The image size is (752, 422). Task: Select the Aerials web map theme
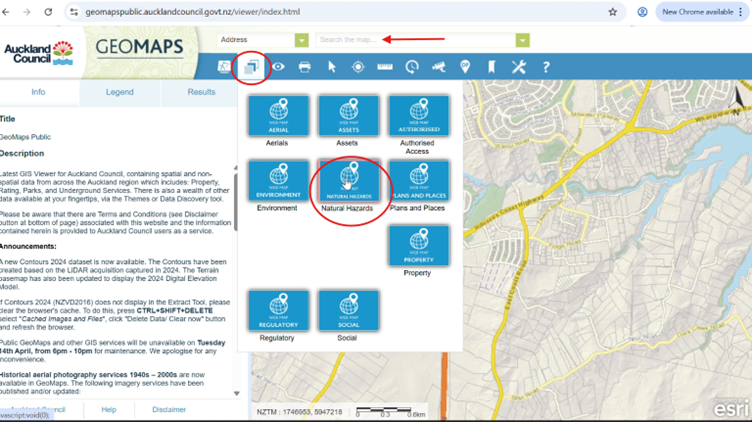[x=278, y=115]
